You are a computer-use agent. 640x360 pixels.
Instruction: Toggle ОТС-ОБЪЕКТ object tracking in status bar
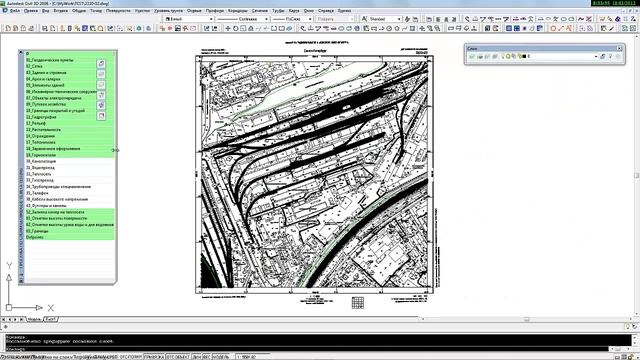tap(178, 357)
